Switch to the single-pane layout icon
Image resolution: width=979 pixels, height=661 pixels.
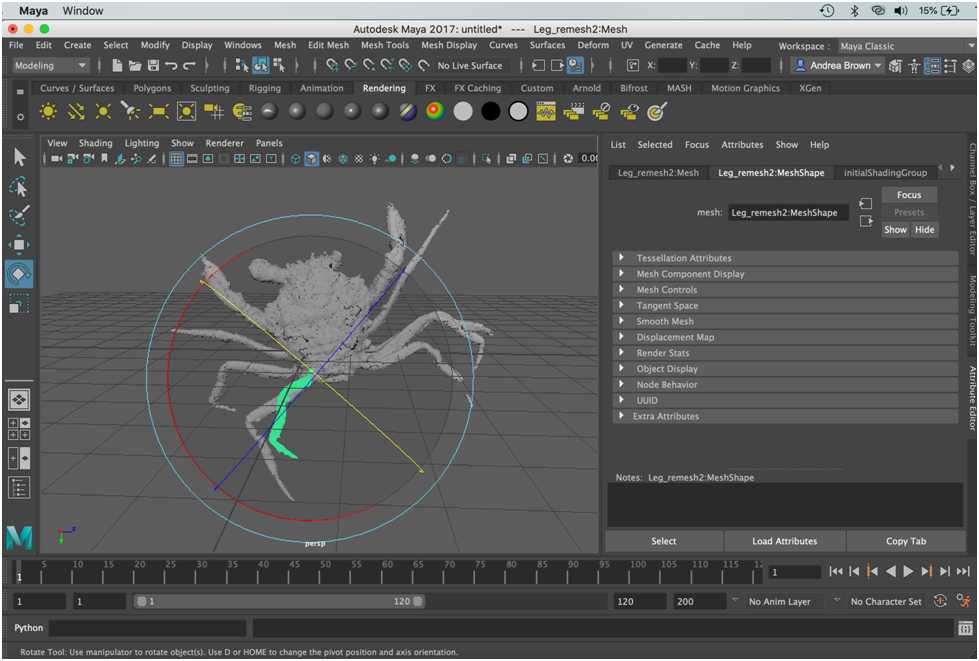(19, 400)
